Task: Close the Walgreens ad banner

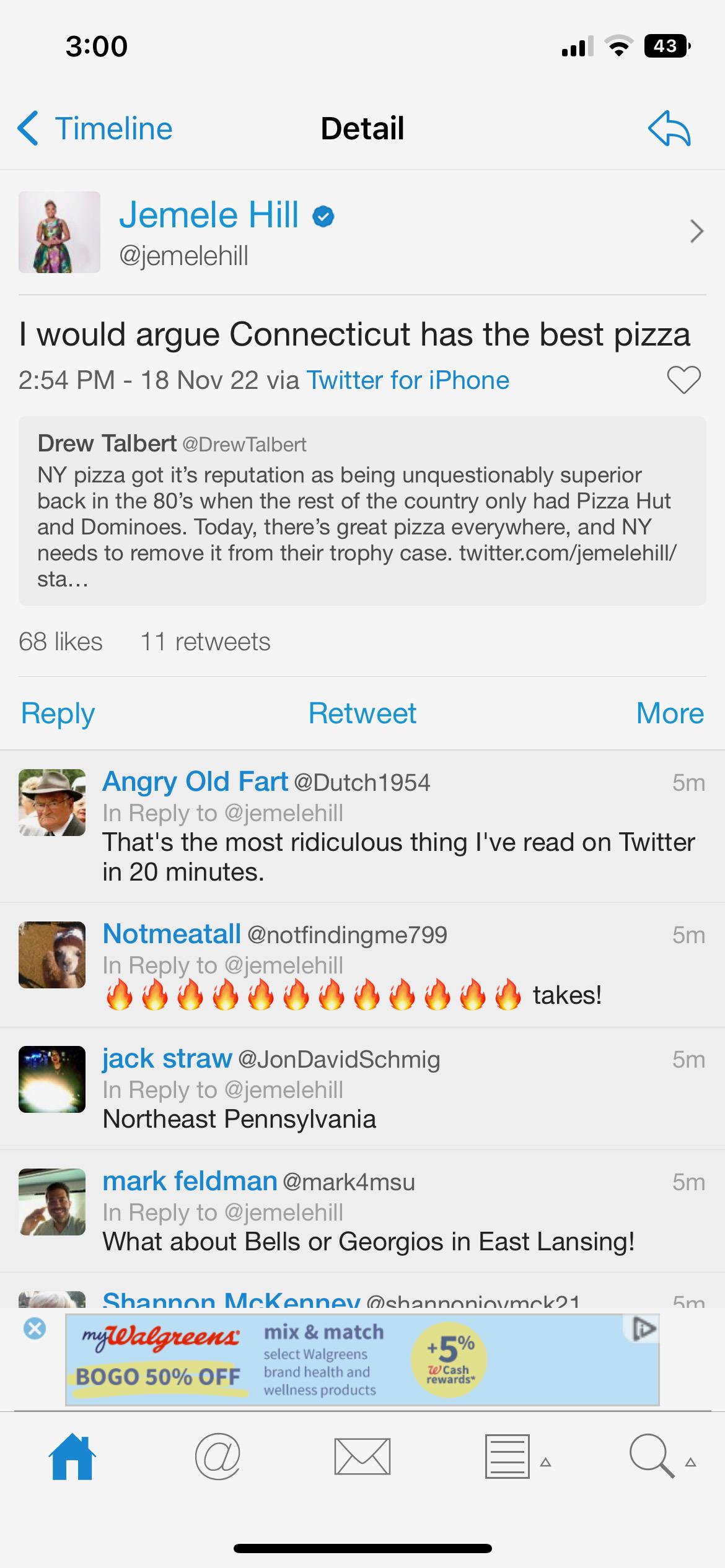Action: click(x=35, y=1328)
